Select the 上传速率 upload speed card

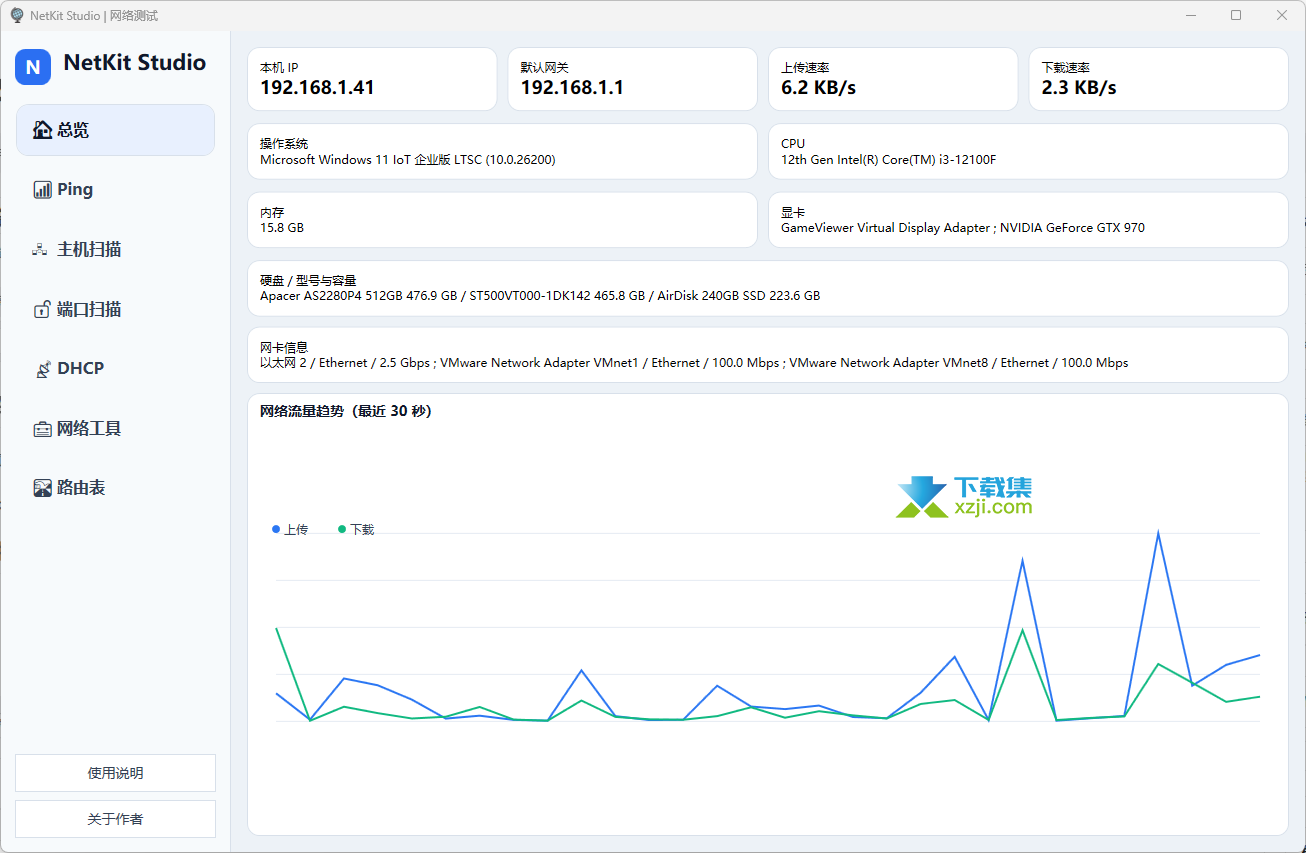[893, 78]
